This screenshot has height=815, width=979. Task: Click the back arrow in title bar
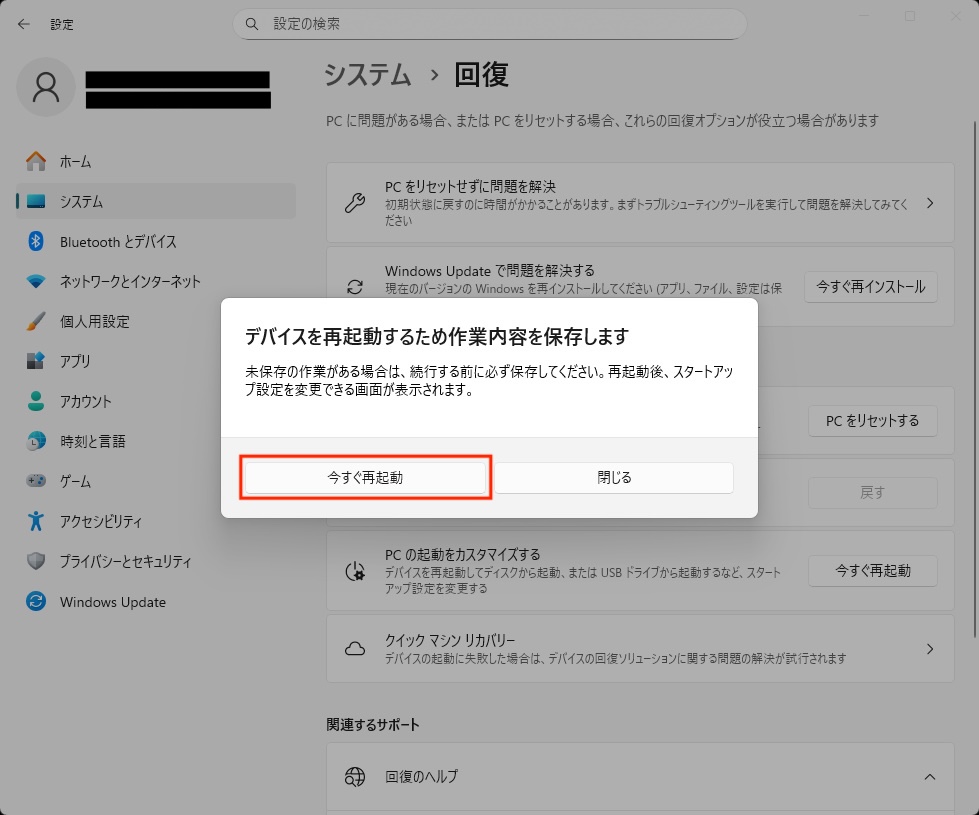(23, 23)
